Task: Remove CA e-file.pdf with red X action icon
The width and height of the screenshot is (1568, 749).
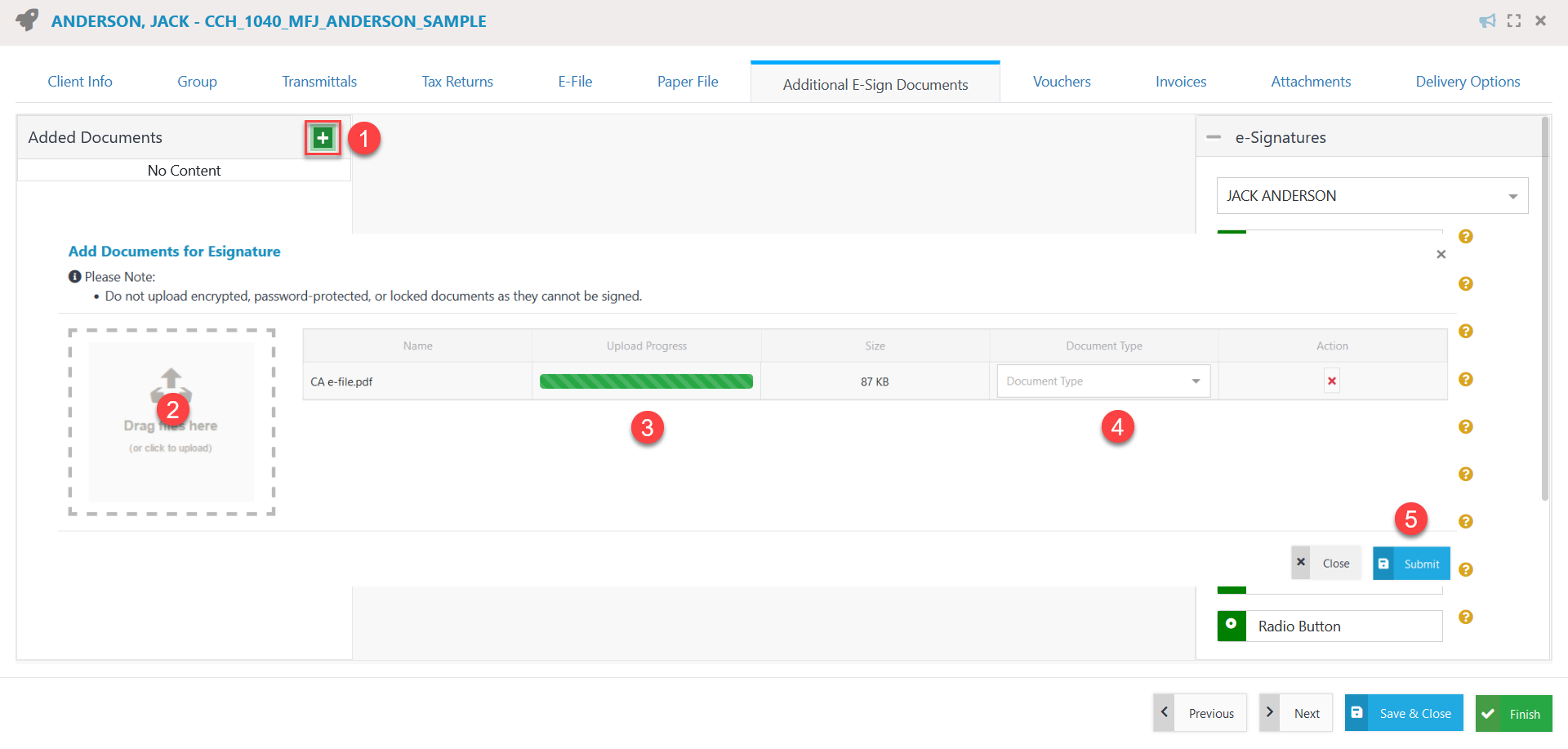Action: click(1331, 381)
